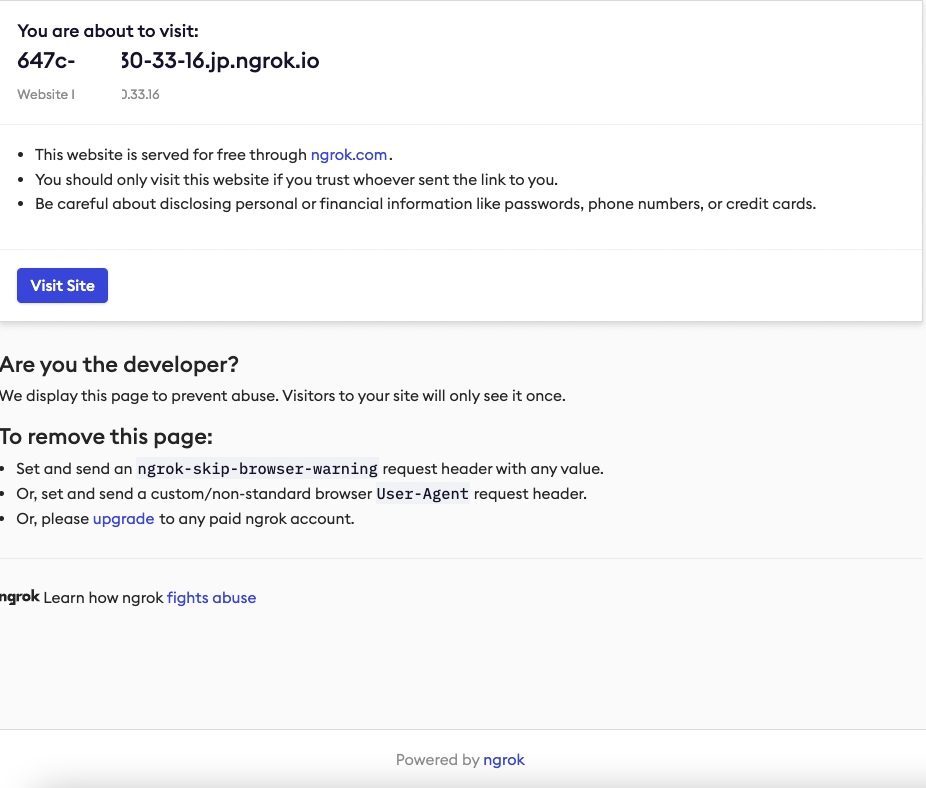Click the ngrok link after Powered by
The image size is (926, 788).
coord(504,760)
